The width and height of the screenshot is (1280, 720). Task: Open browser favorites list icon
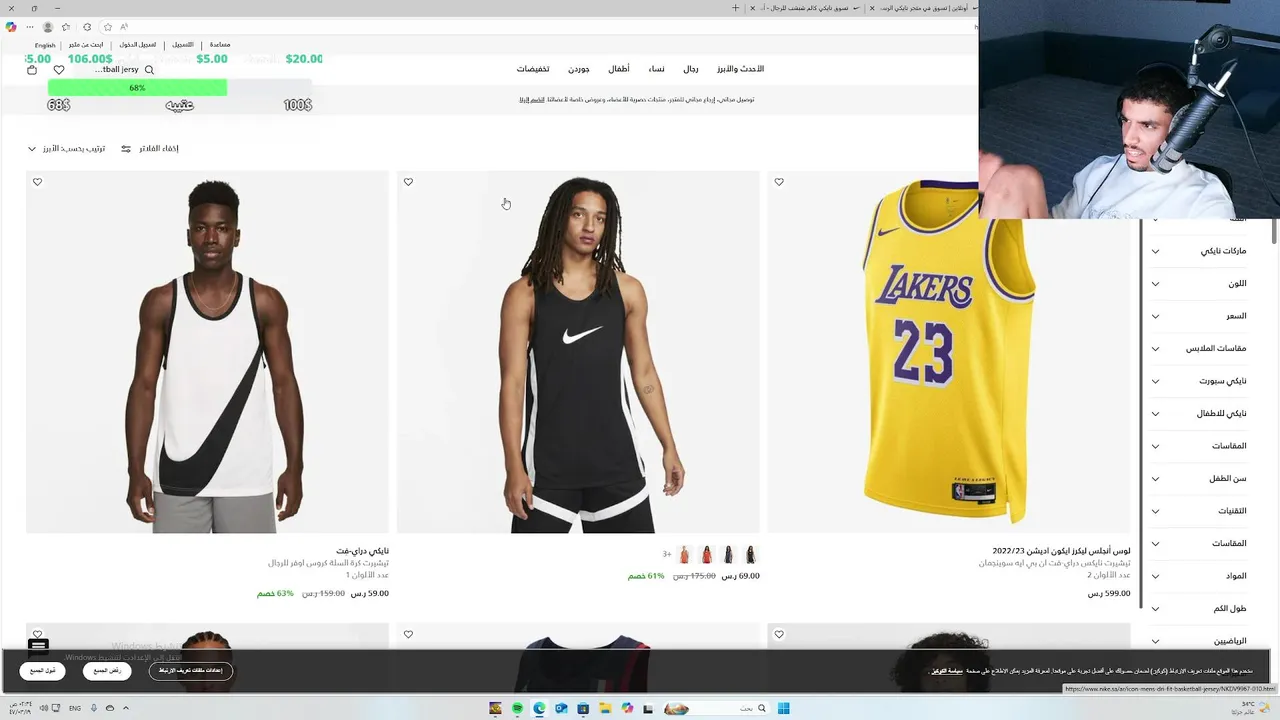click(66, 27)
